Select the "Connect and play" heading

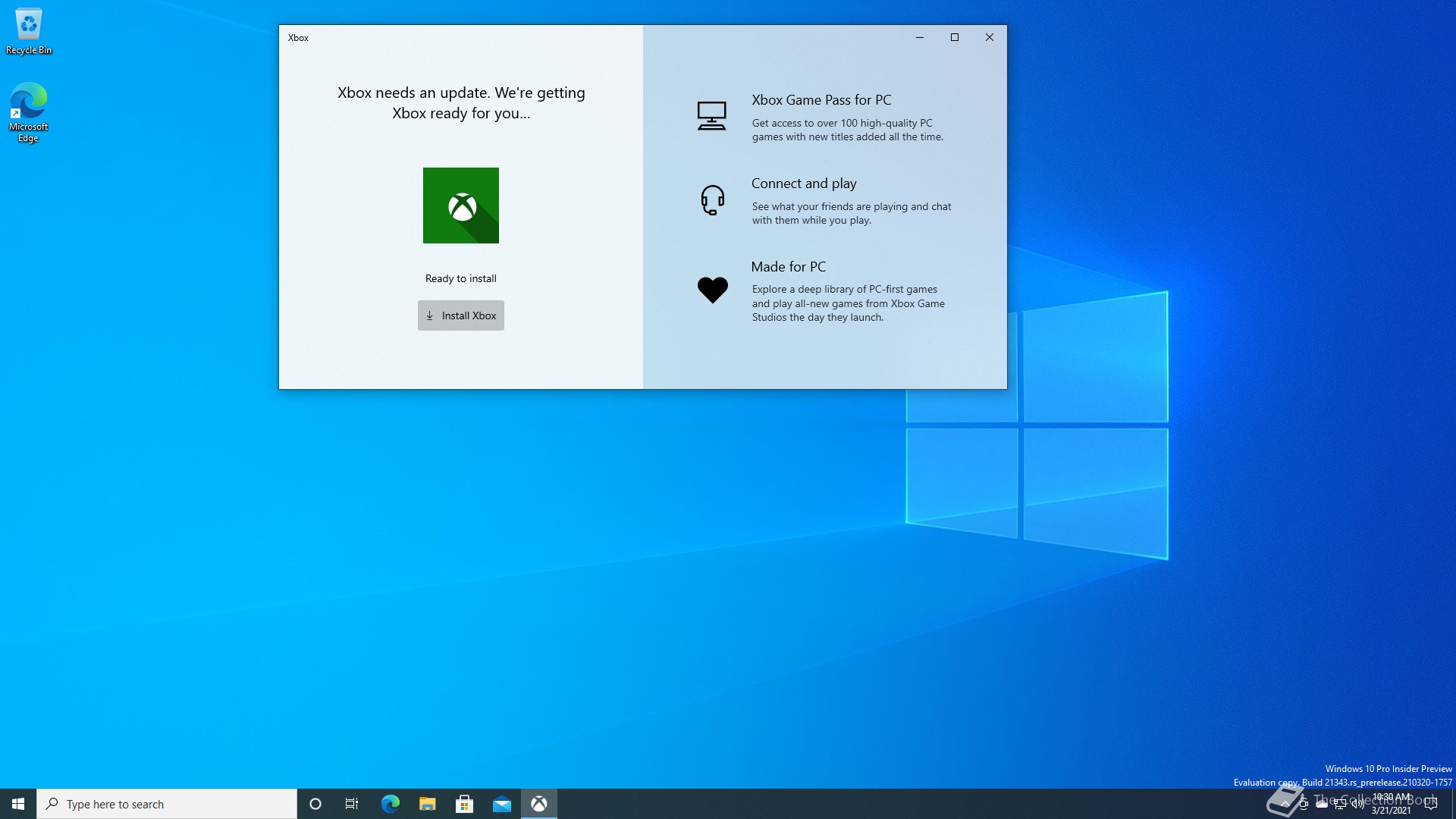click(x=804, y=184)
